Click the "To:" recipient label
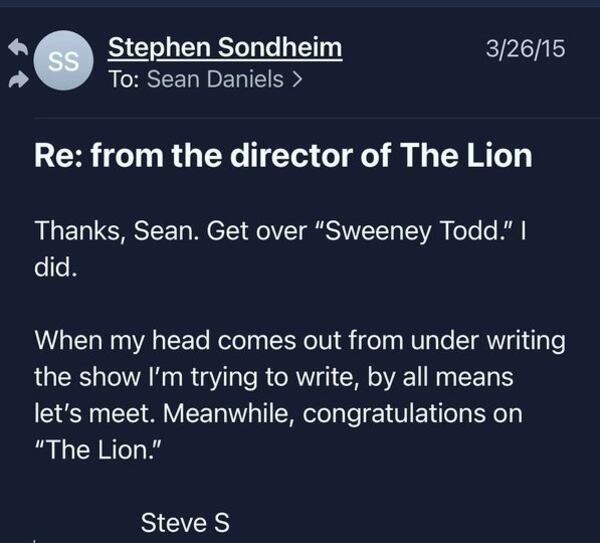 tap(124, 80)
